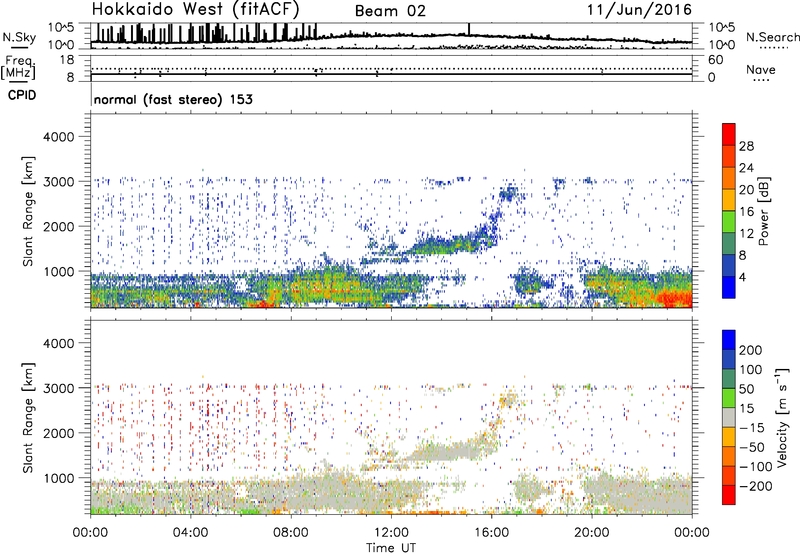
Task: Click velocity colorbar value '-50'
Action: pyautogui.click(x=754, y=447)
